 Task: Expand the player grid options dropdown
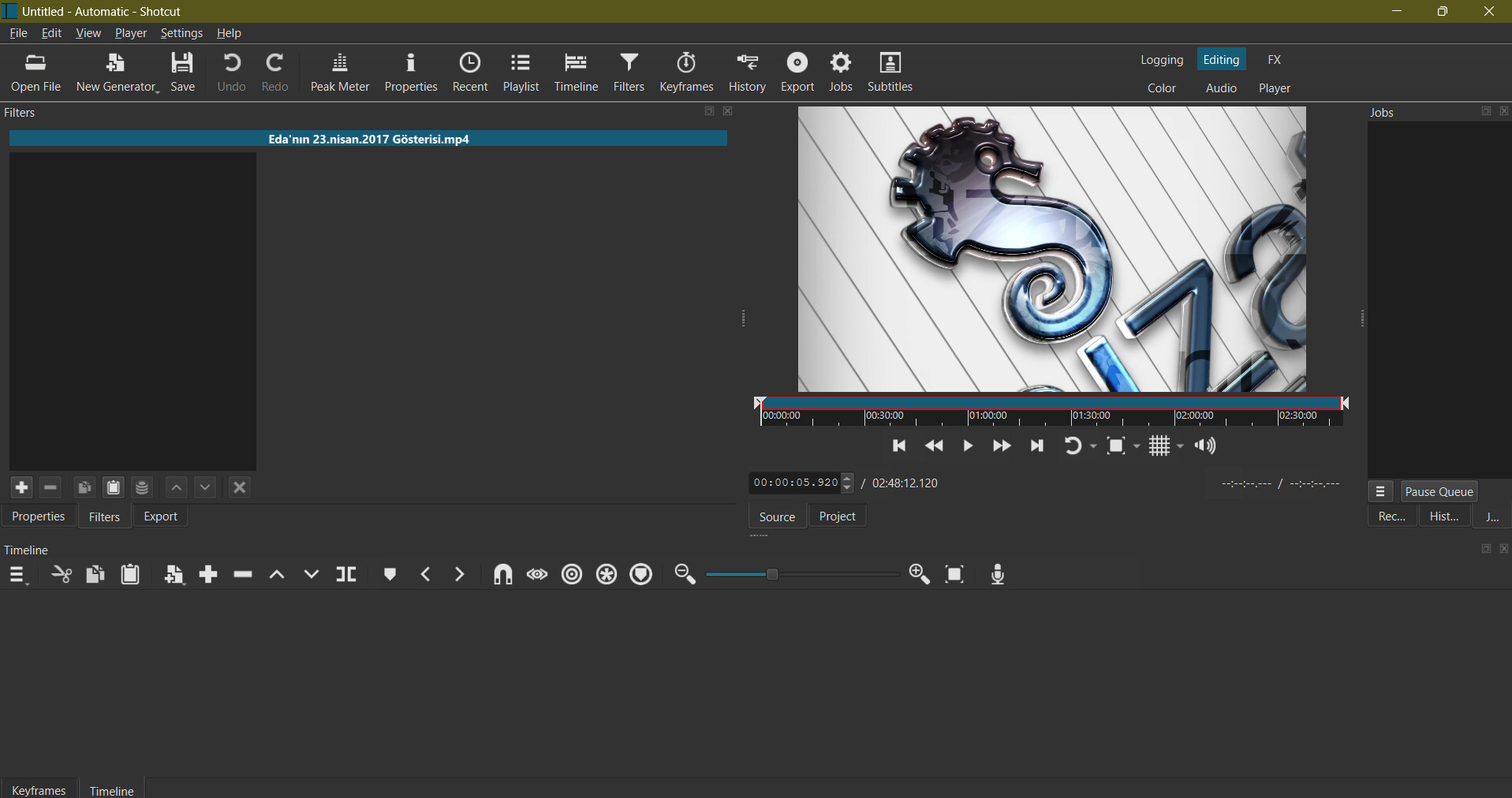[x=1181, y=446]
